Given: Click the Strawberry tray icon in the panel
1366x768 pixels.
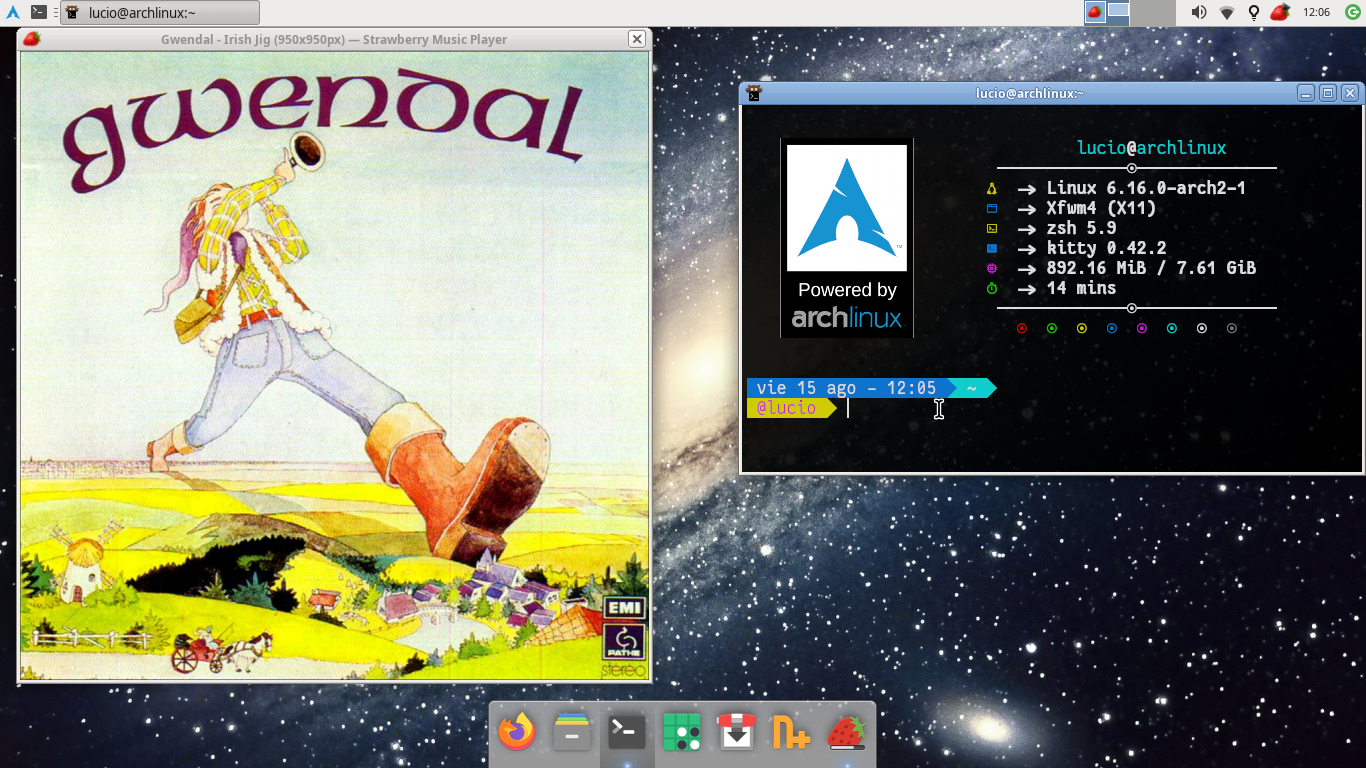Looking at the screenshot, I should (1280, 13).
